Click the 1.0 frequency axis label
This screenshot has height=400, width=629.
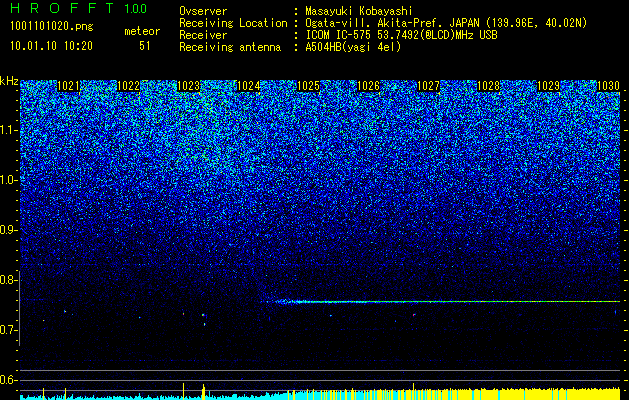pos(8,180)
